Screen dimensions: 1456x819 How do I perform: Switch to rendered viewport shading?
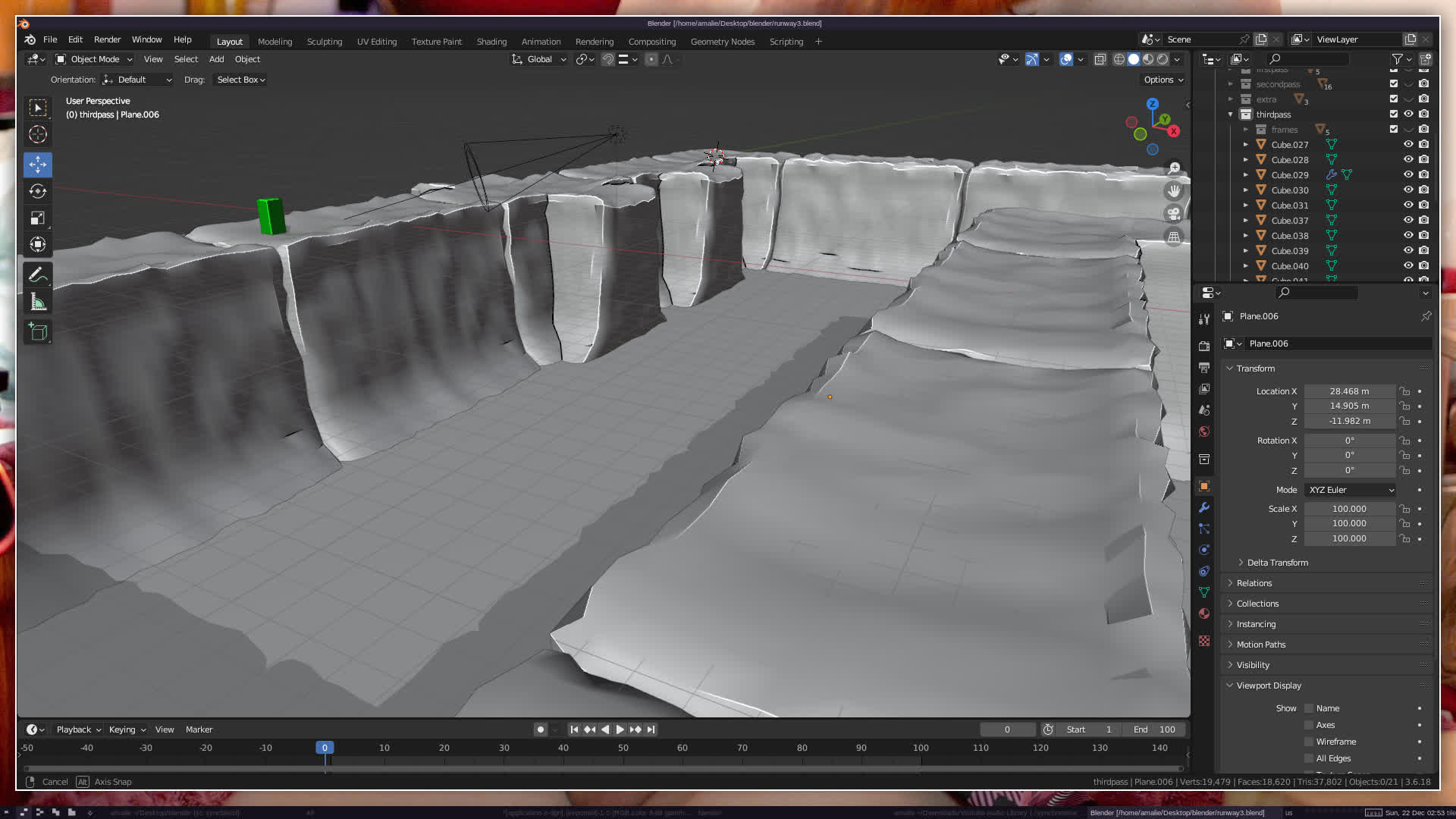1163,59
